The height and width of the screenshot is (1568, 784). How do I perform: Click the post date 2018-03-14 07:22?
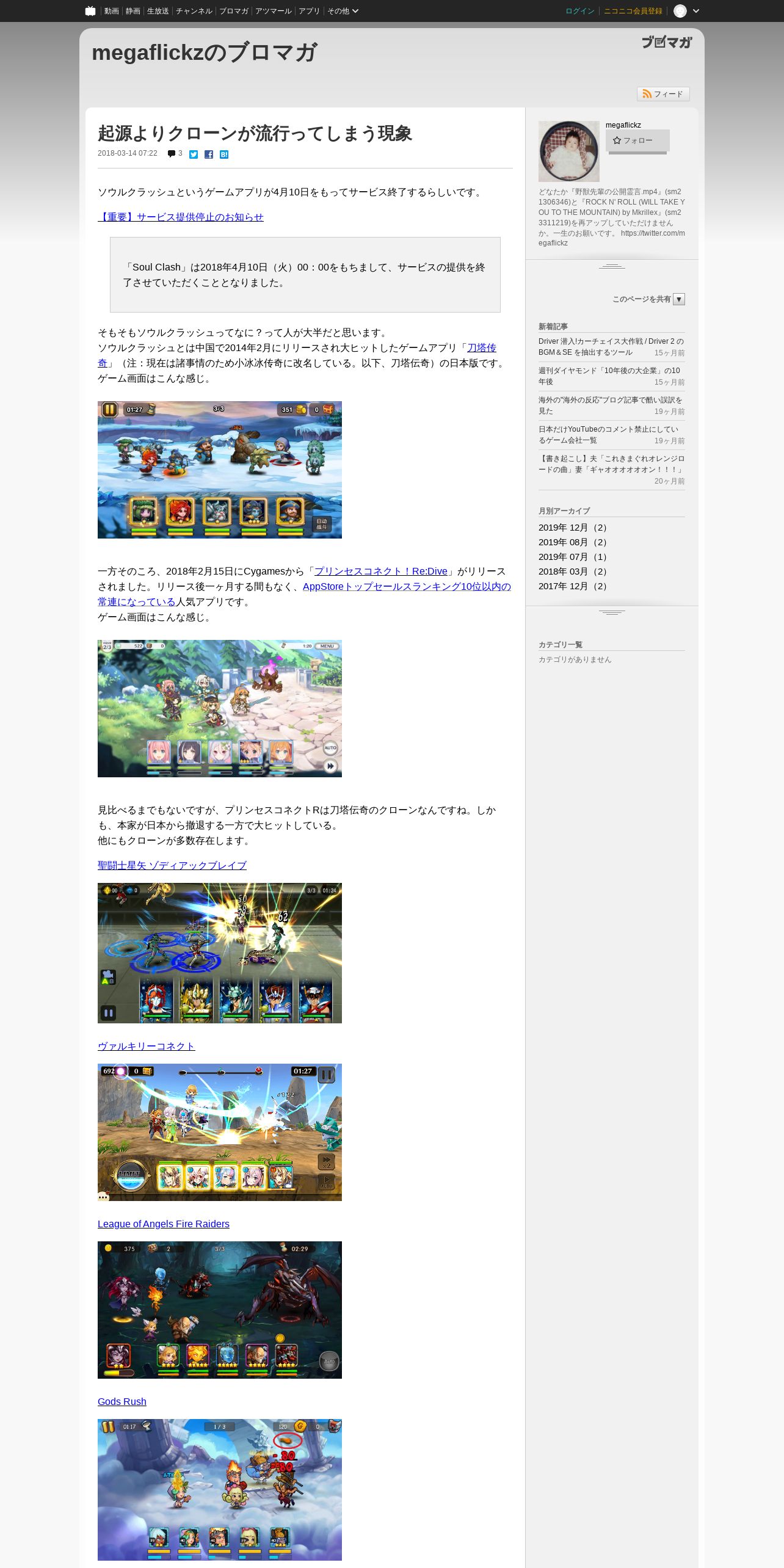[x=128, y=153]
